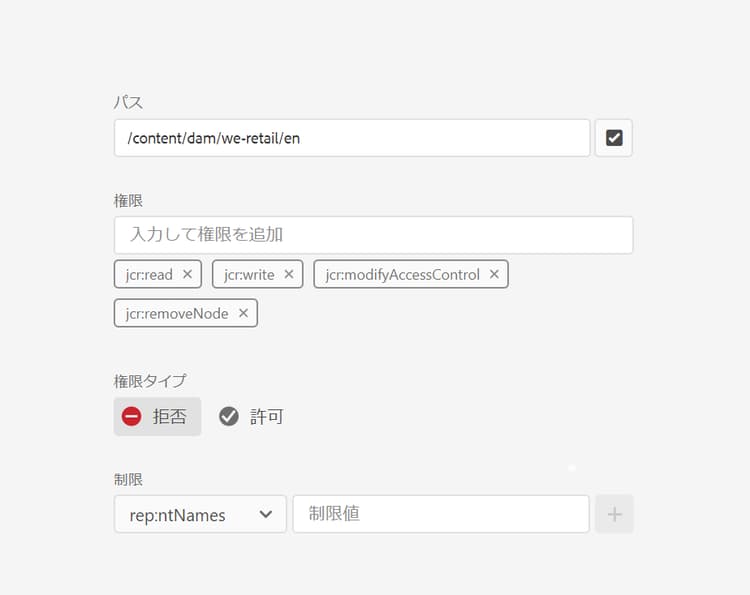750x595 pixels.
Task: Click the path field containing /content/dam/we-retail/en
Action: tap(352, 138)
